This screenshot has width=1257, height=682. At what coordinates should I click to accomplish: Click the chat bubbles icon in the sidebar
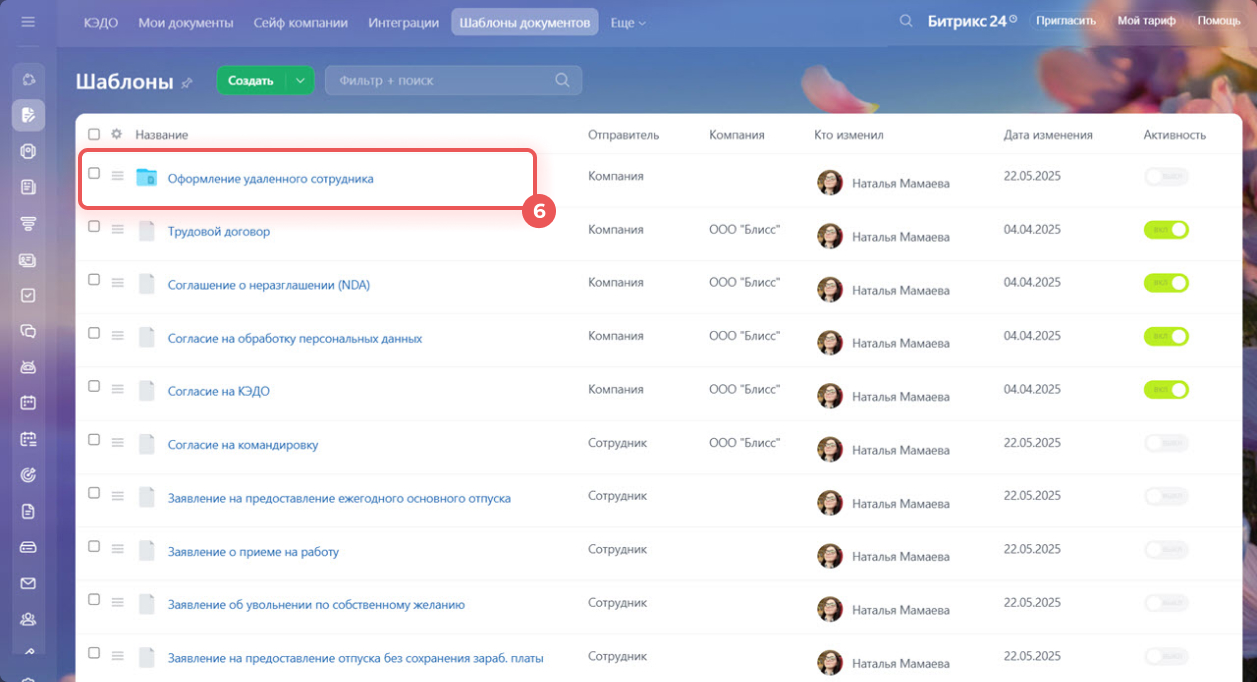pos(28,331)
